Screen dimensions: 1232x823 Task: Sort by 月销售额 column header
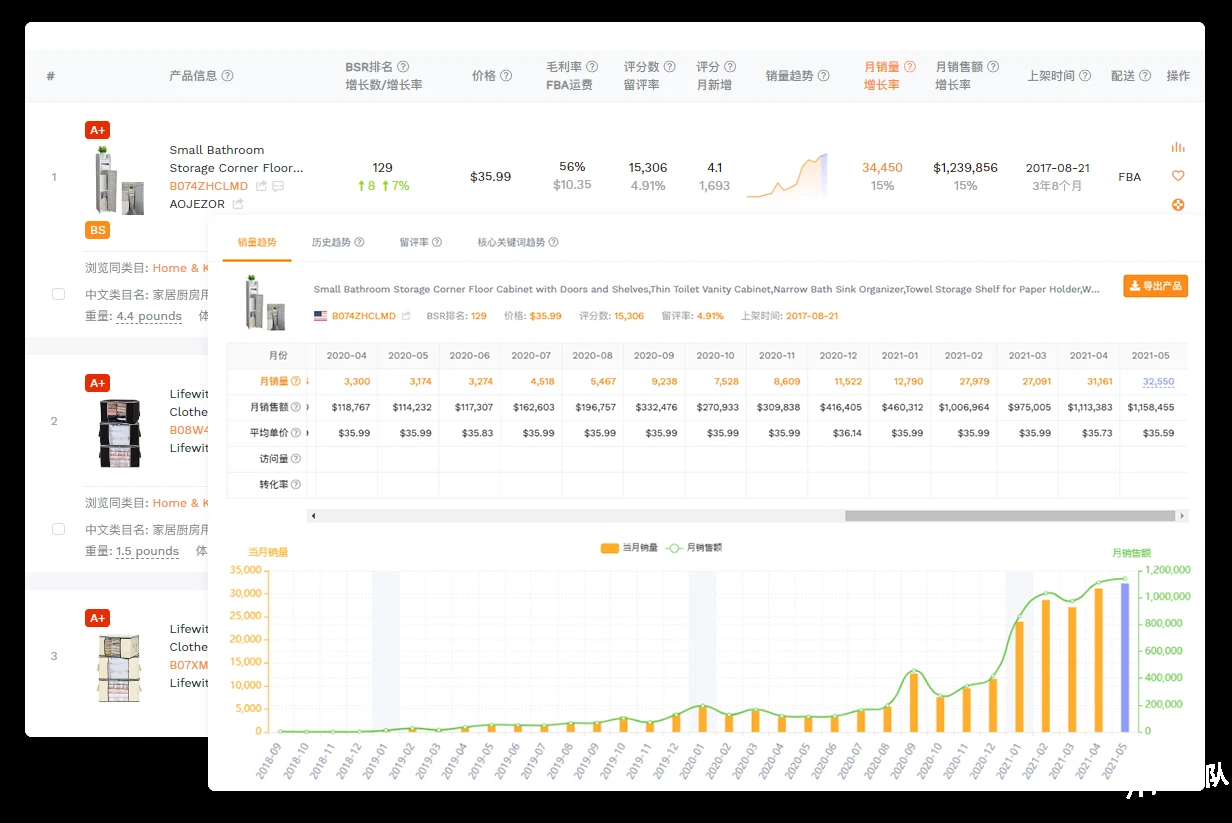tap(960, 67)
